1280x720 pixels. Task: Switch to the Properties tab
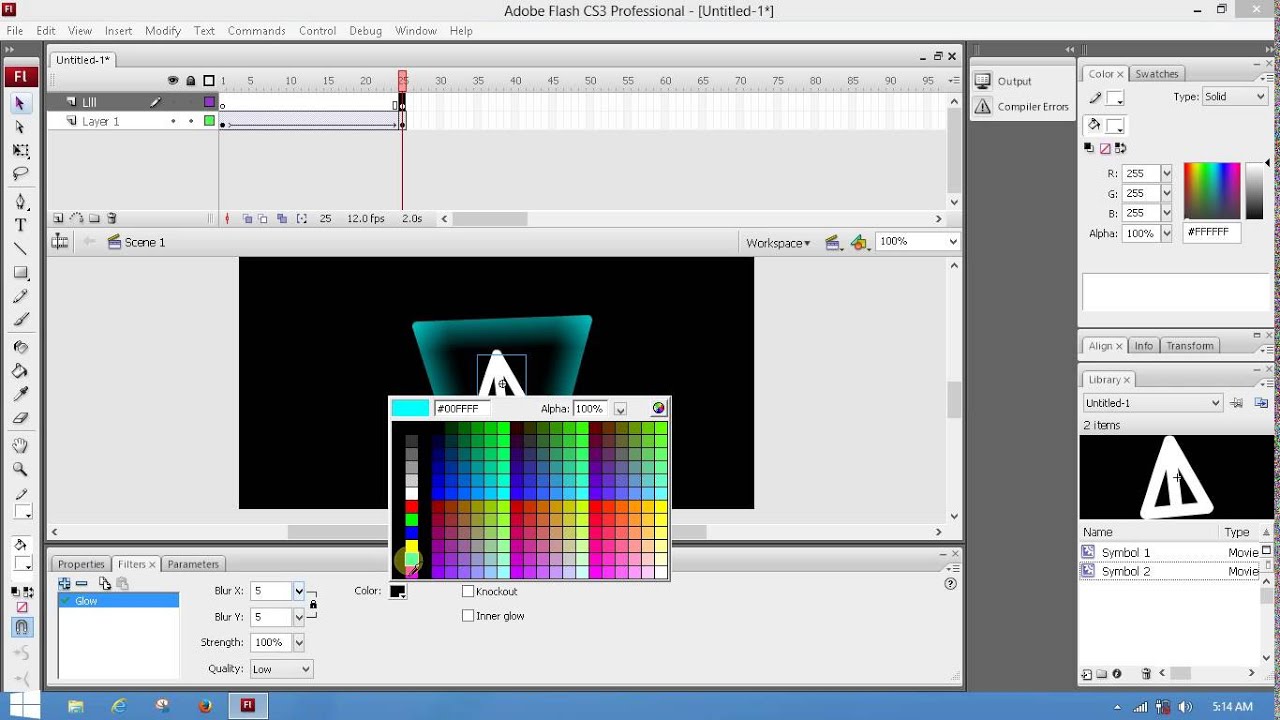pyautogui.click(x=81, y=564)
